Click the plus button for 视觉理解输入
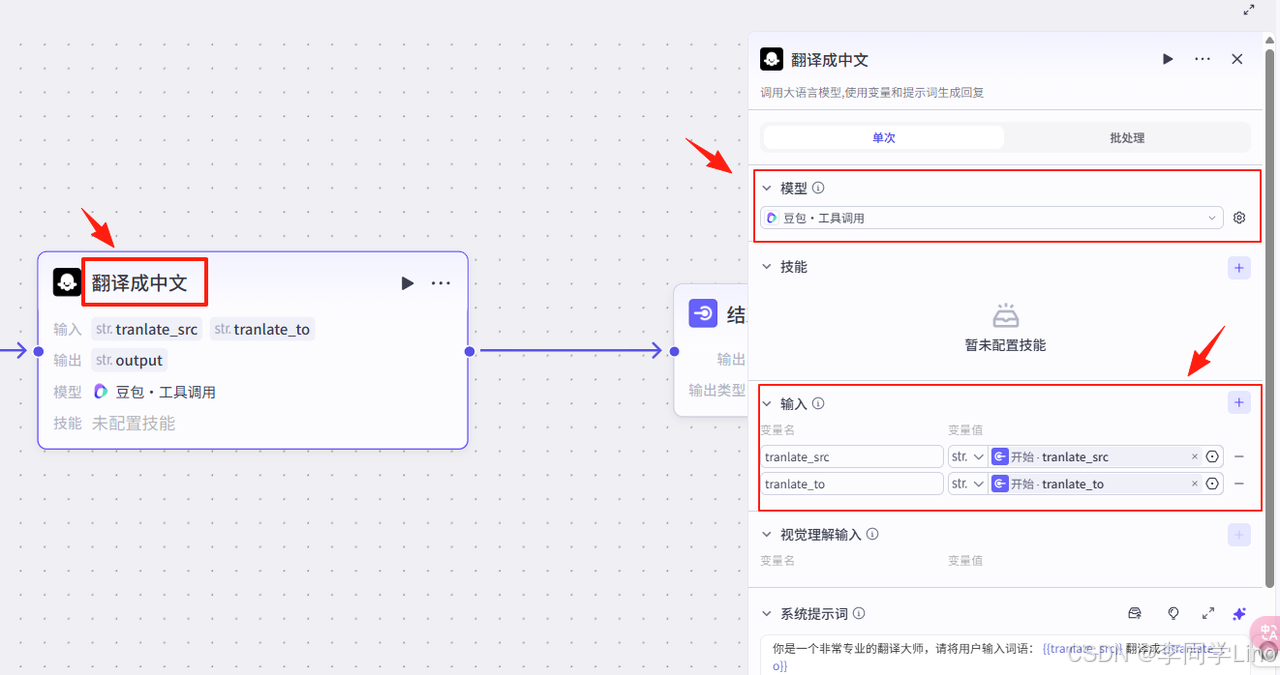1280x675 pixels. pos(1239,535)
